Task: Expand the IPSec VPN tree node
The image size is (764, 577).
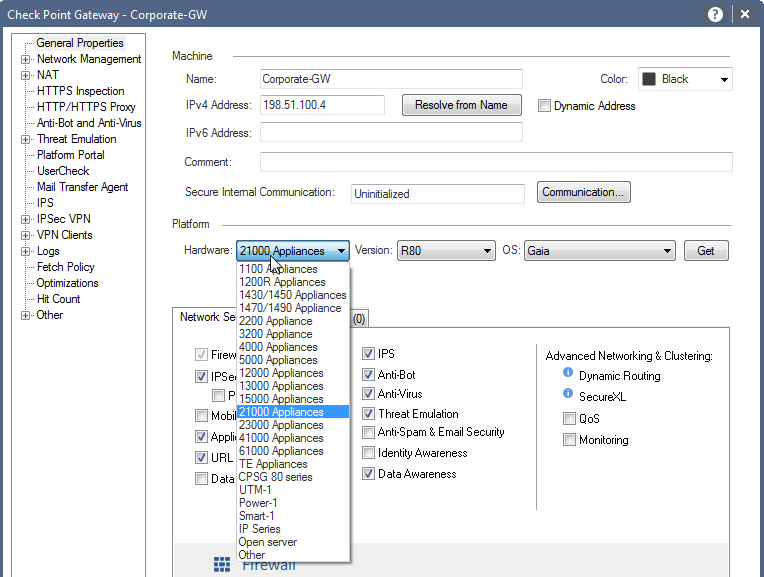Action: (x=25, y=219)
